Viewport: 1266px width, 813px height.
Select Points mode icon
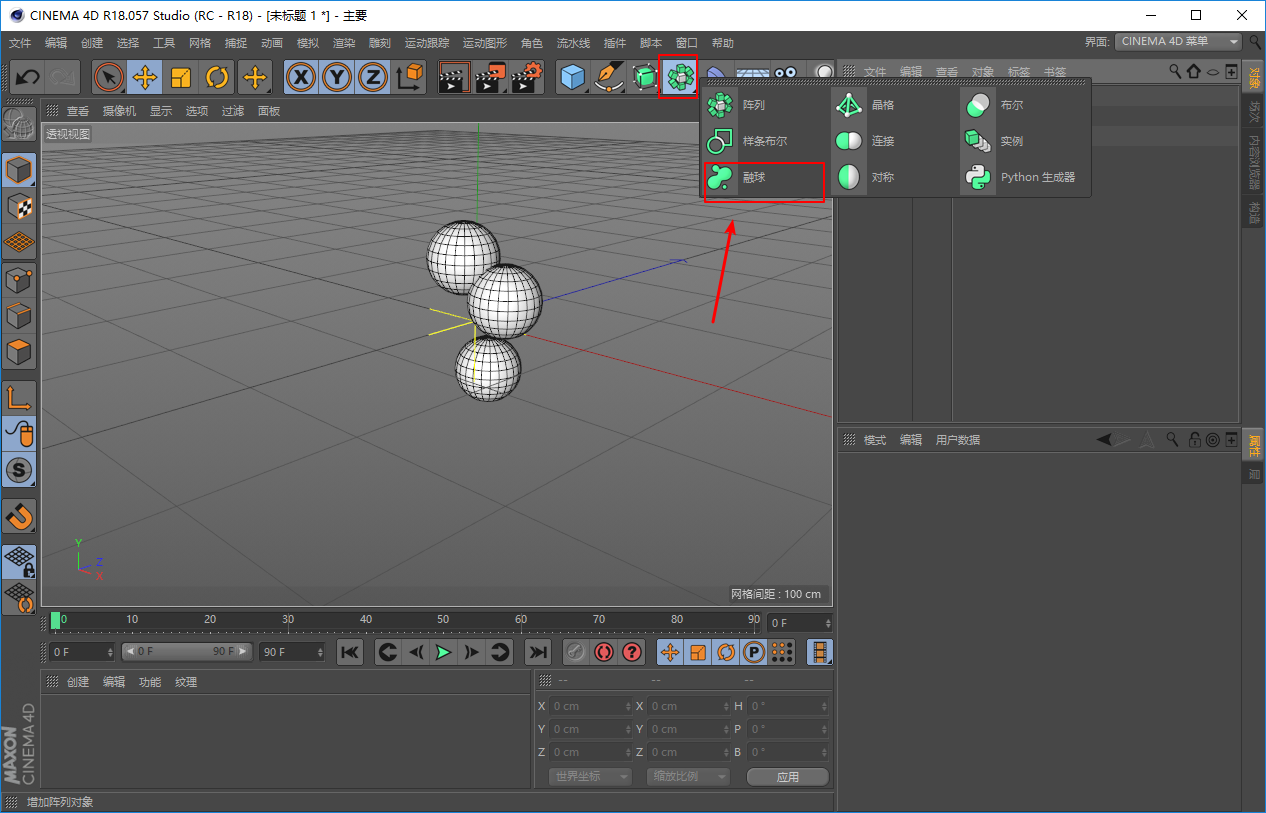[19, 280]
